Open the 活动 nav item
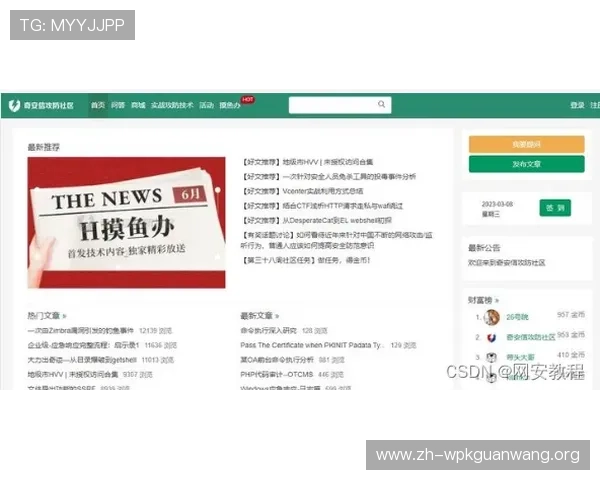 206,105
